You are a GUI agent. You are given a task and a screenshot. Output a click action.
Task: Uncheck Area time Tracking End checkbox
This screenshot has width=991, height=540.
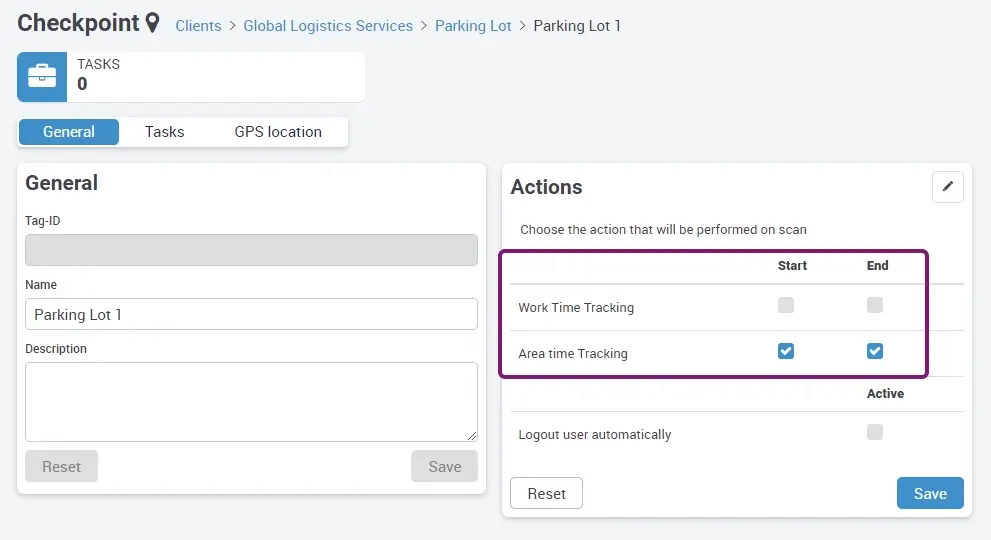coord(875,351)
